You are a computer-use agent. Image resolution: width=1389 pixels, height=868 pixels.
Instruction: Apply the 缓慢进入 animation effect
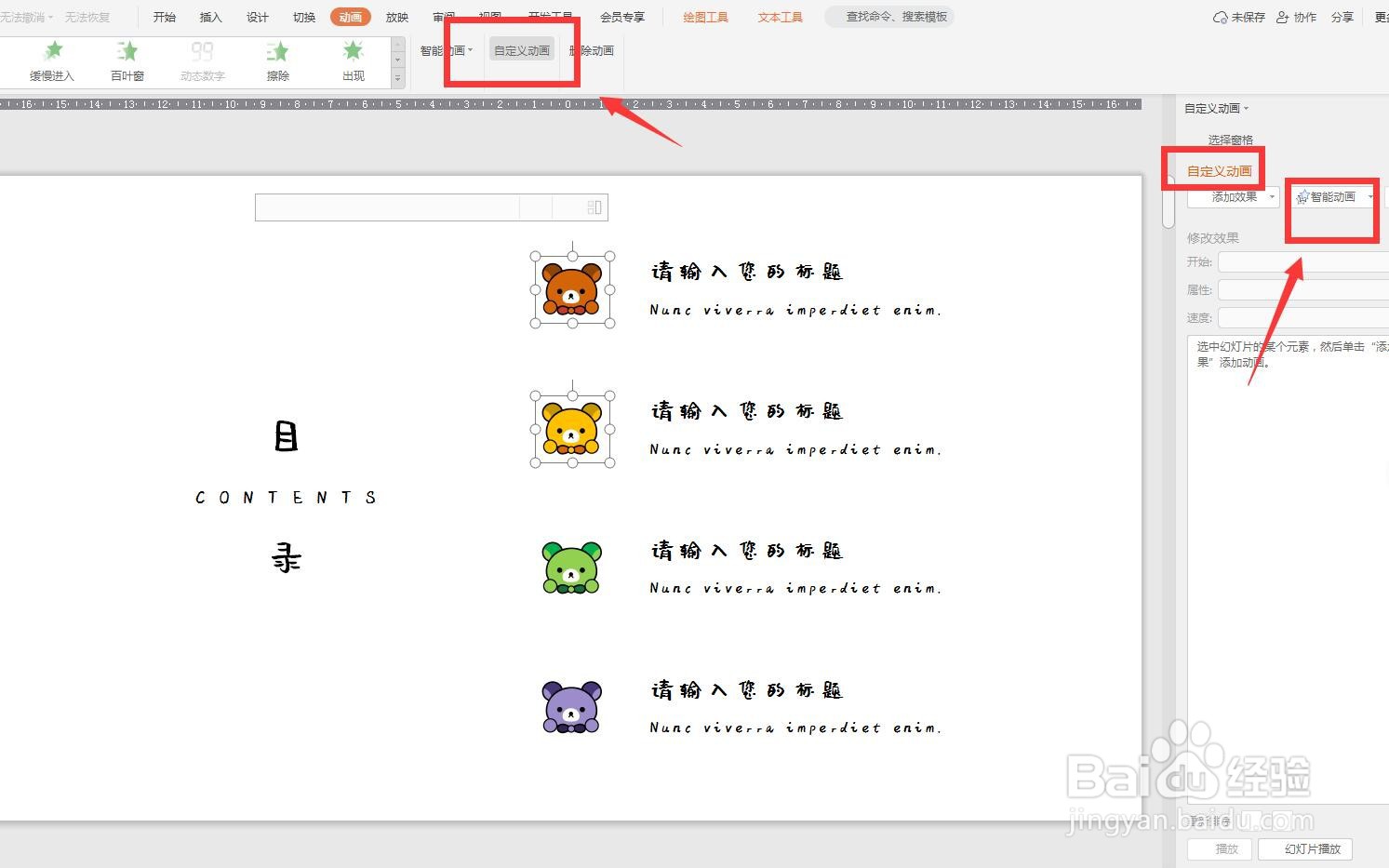52,61
